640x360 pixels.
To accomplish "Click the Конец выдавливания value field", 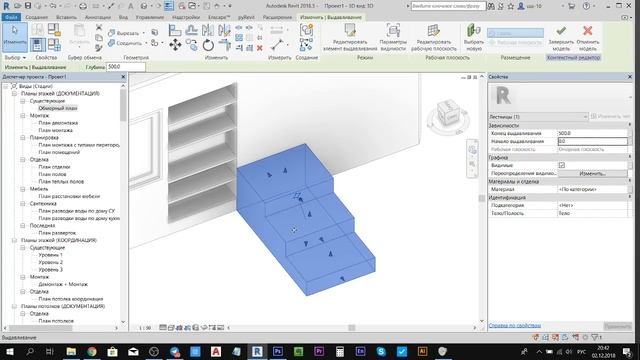I will [x=592, y=133].
